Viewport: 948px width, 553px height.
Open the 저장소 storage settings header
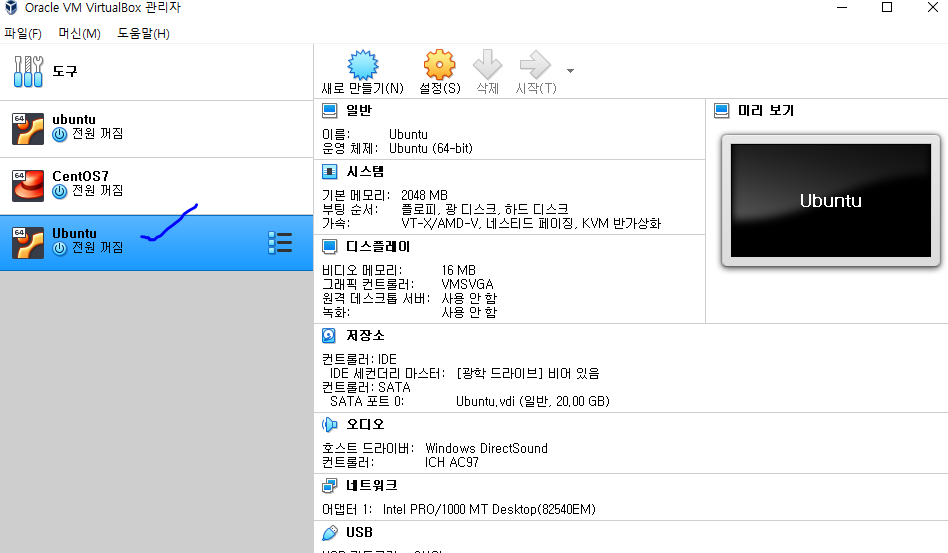pyautogui.click(x=365, y=335)
